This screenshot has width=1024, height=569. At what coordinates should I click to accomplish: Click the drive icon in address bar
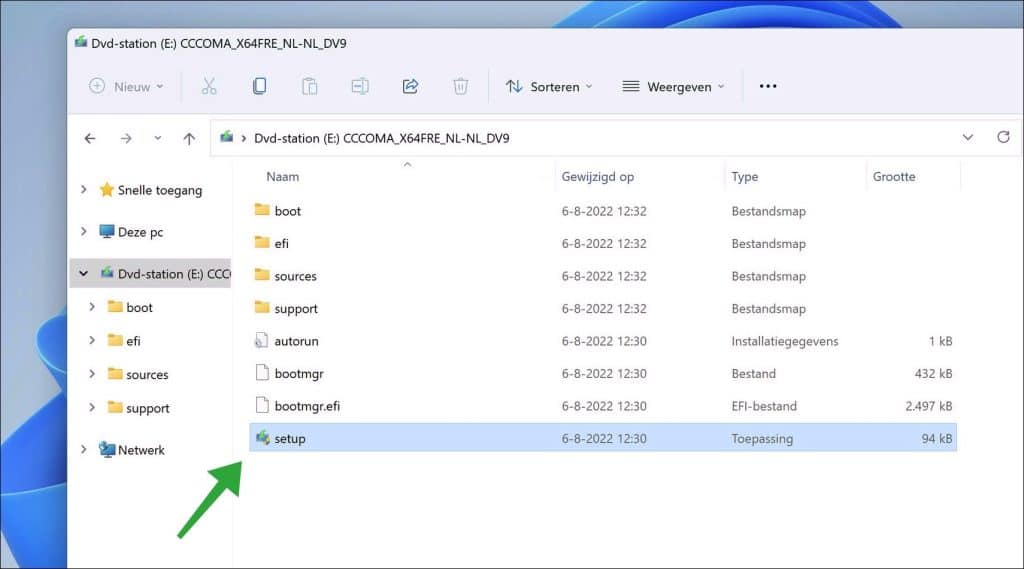(x=227, y=137)
